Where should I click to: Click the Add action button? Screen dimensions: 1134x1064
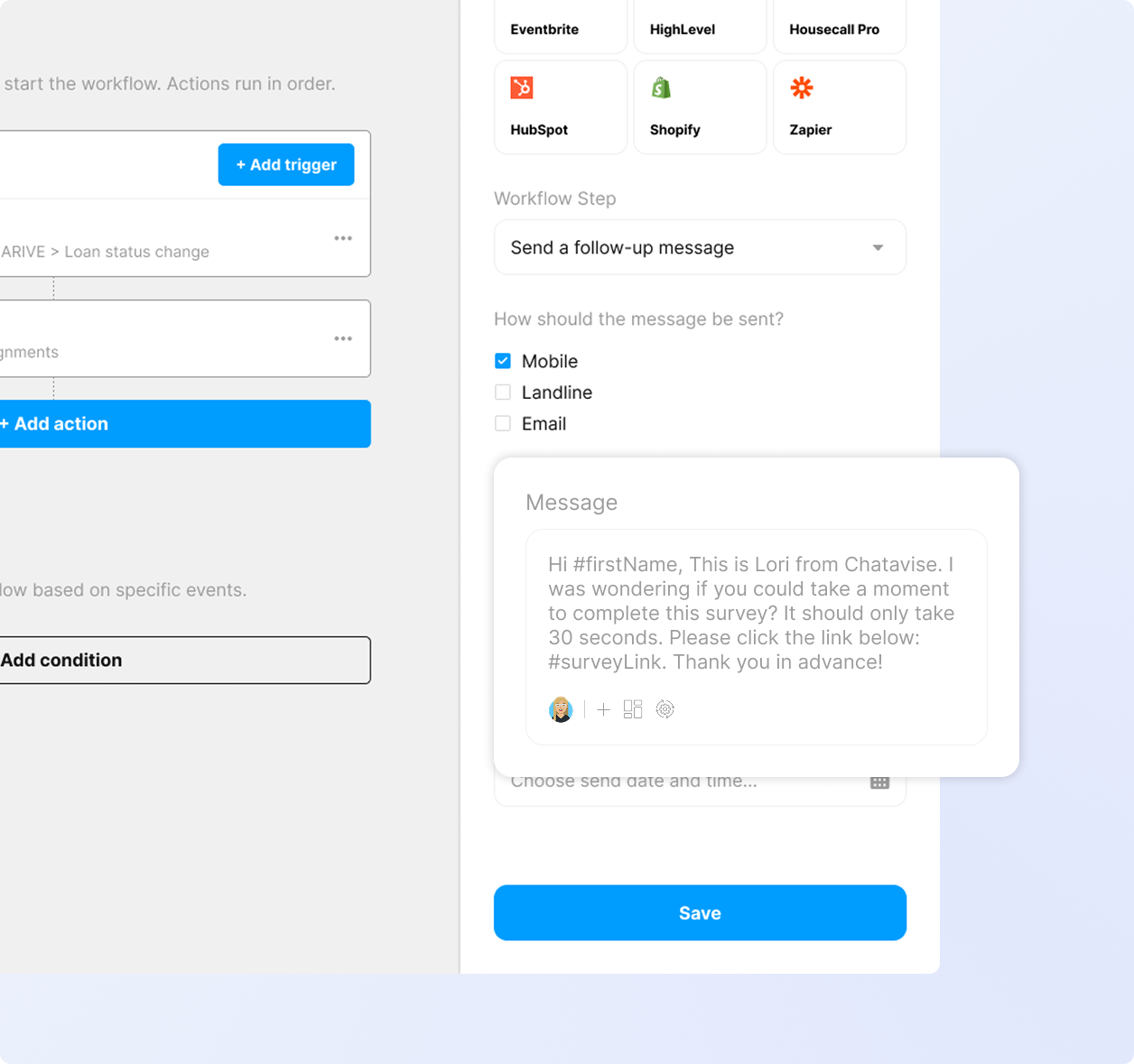183,423
